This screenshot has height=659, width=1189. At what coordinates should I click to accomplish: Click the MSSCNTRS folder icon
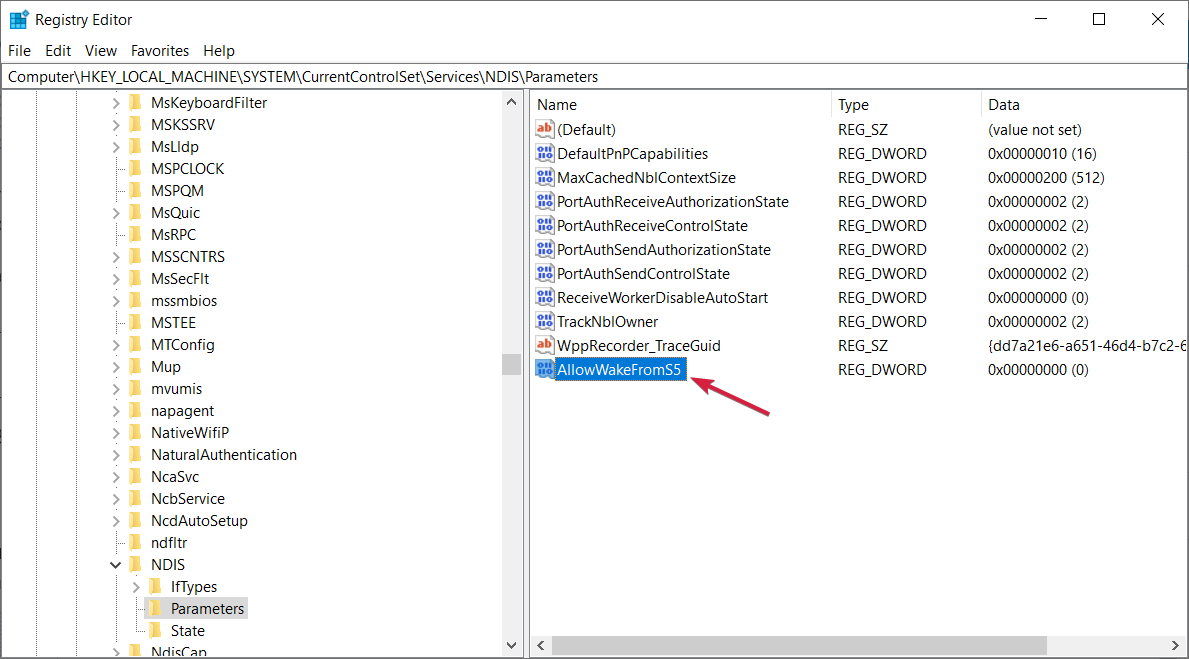click(136, 256)
